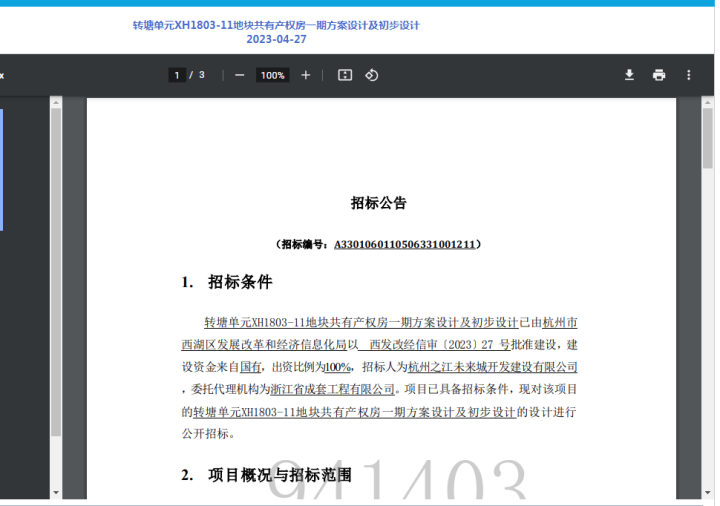Click the text 杭州之江未来城开发建设有限公司
The height and width of the screenshot is (506, 720).
point(492,367)
